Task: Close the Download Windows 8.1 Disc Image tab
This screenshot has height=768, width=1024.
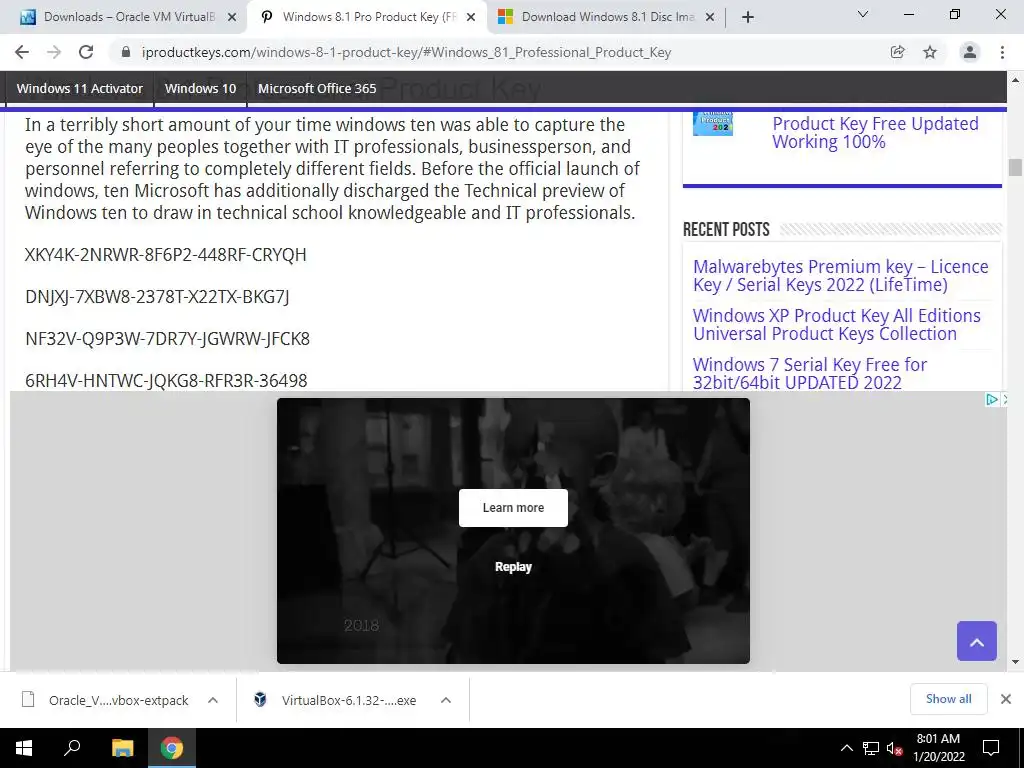Action: click(711, 17)
